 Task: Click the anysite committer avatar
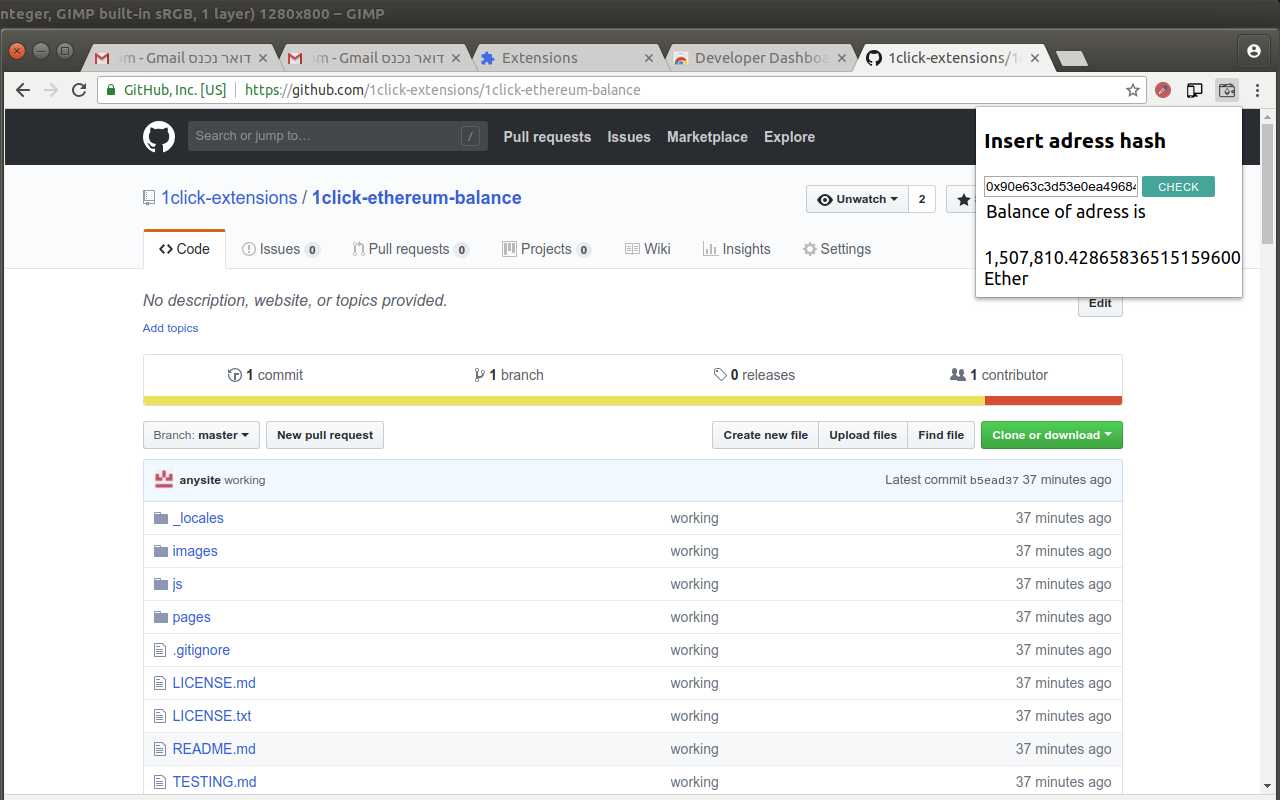point(164,480)
